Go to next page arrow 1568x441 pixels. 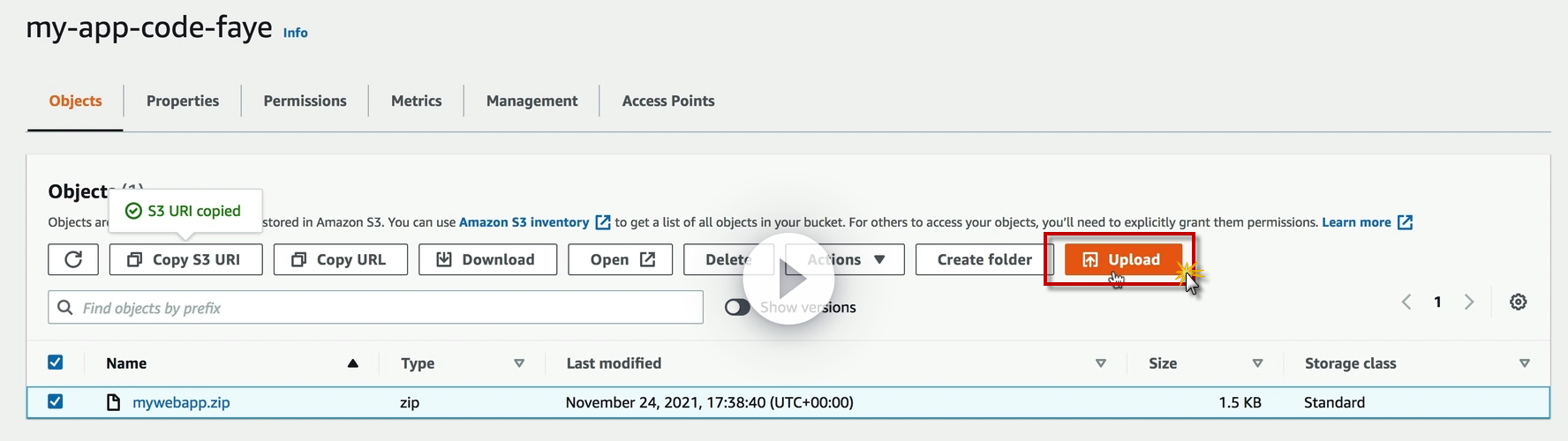click(1469, 302)
